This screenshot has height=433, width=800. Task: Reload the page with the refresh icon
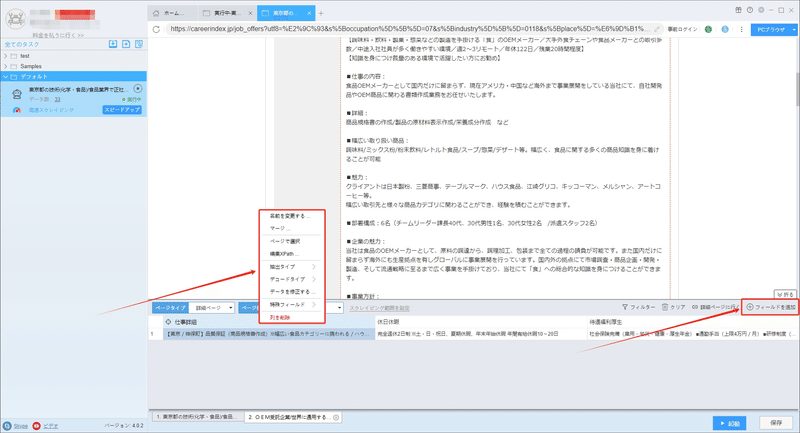tap(156, 29)
